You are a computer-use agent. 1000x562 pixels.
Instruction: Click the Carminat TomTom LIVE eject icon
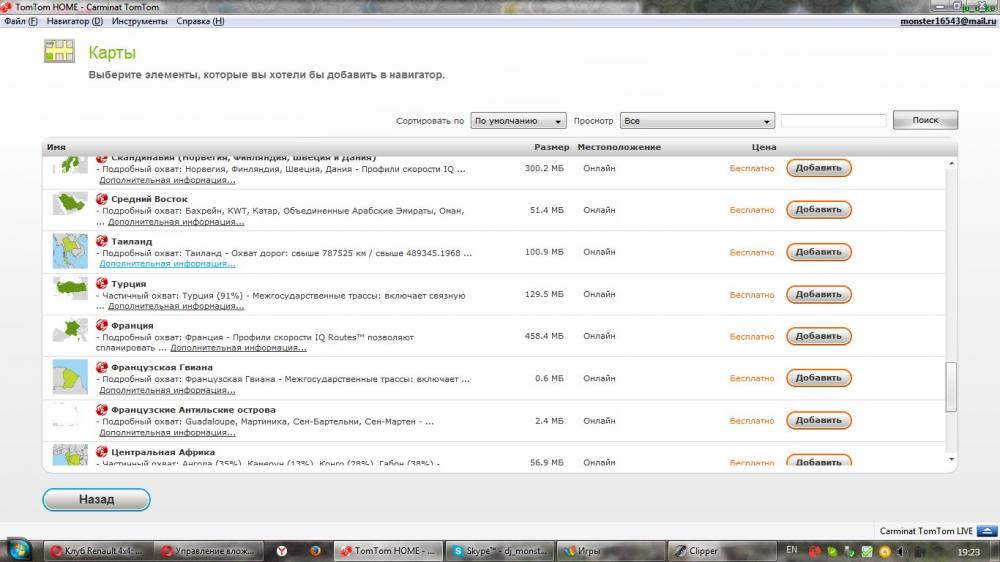click(x=987, y=531)
